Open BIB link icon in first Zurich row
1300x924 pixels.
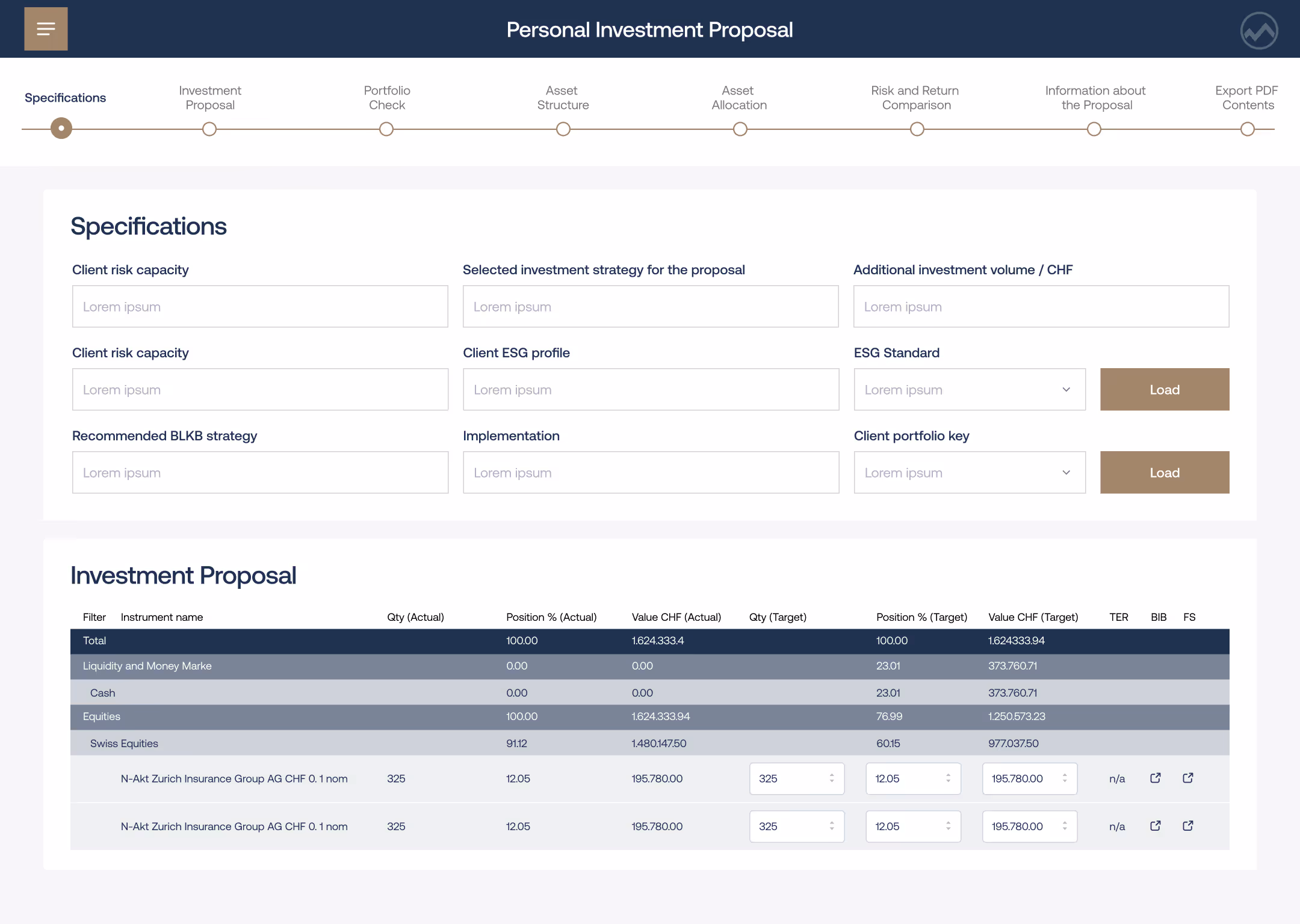(1155, 778)
